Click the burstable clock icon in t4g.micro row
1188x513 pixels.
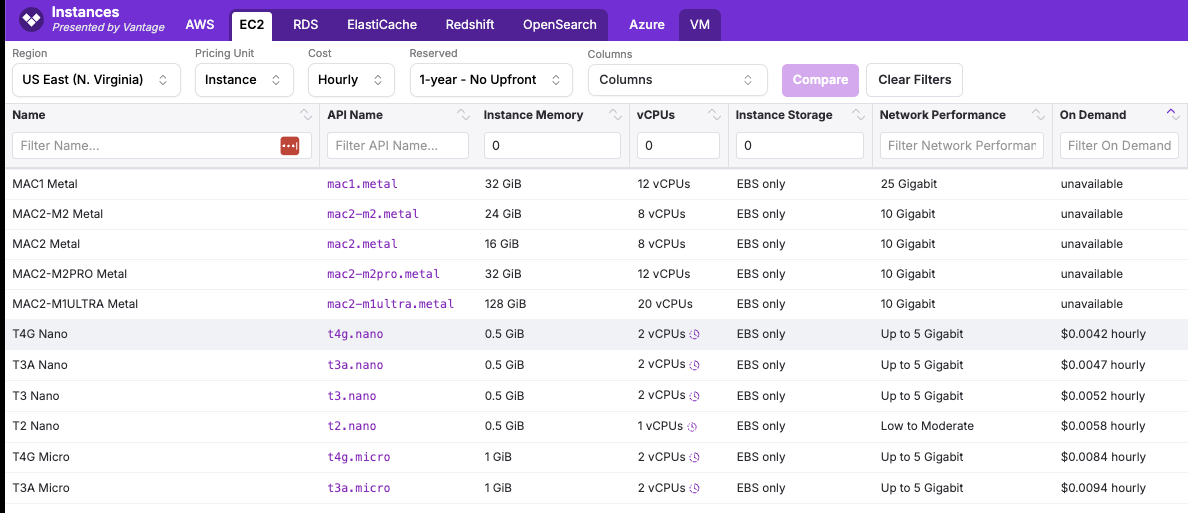coord(695,458)
